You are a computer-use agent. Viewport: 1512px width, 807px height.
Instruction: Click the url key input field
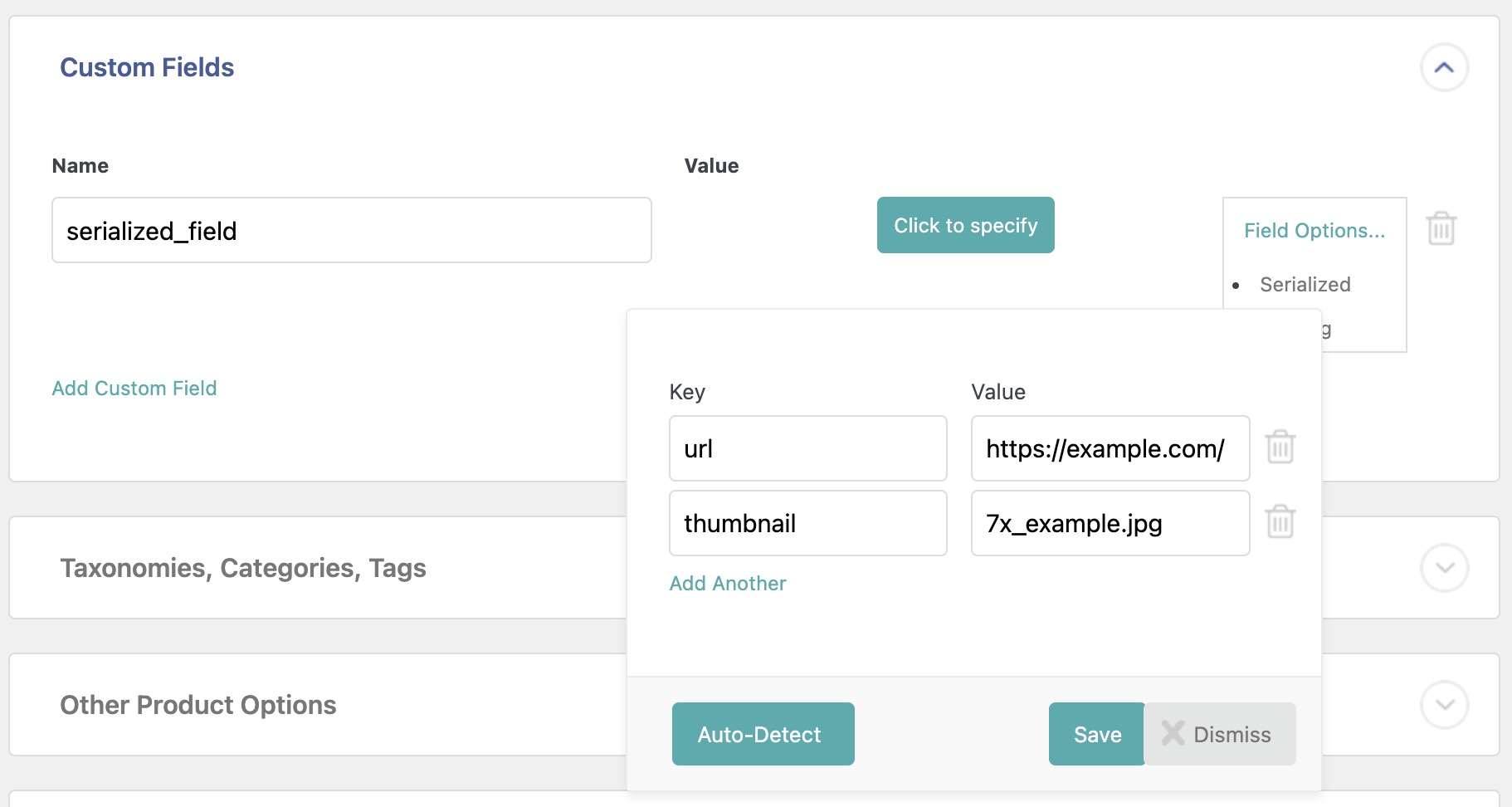coord(807,448)
